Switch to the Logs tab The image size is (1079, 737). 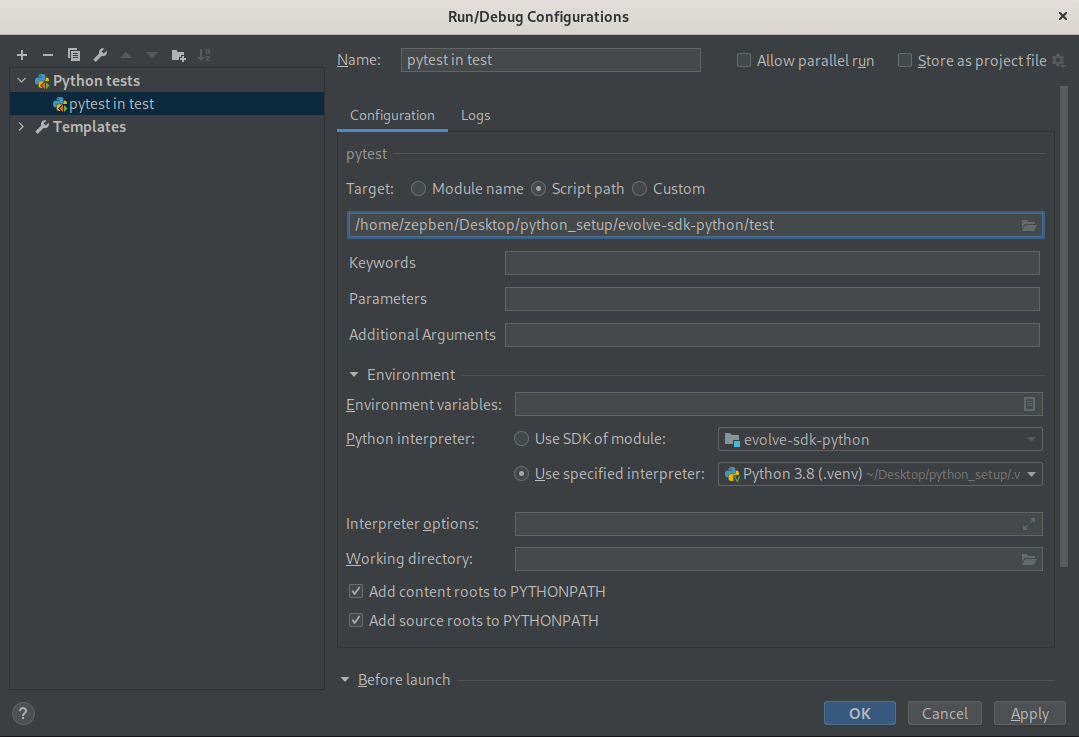tap(475, 115)
